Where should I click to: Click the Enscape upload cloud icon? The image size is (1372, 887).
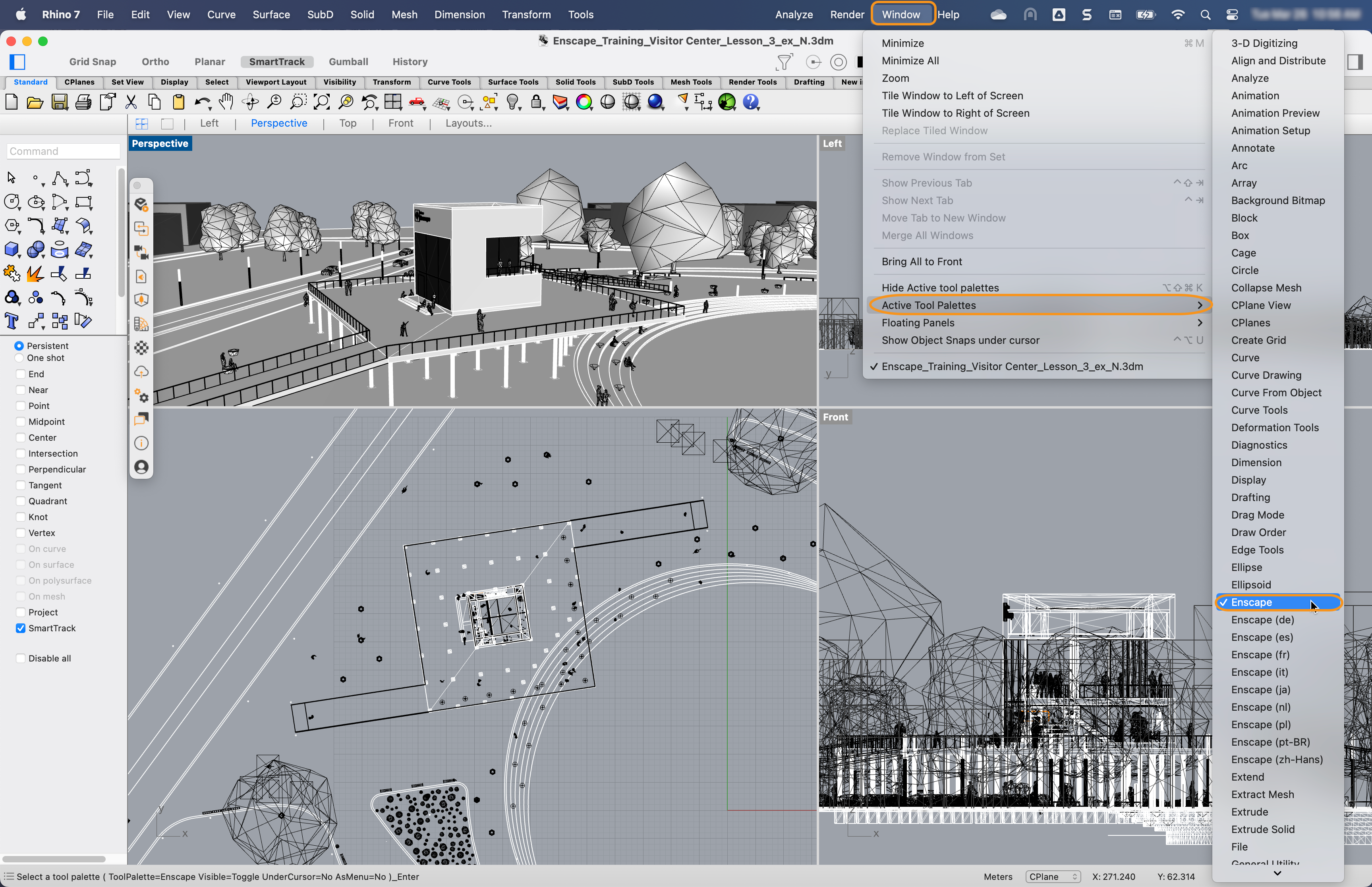click(141, 372)
